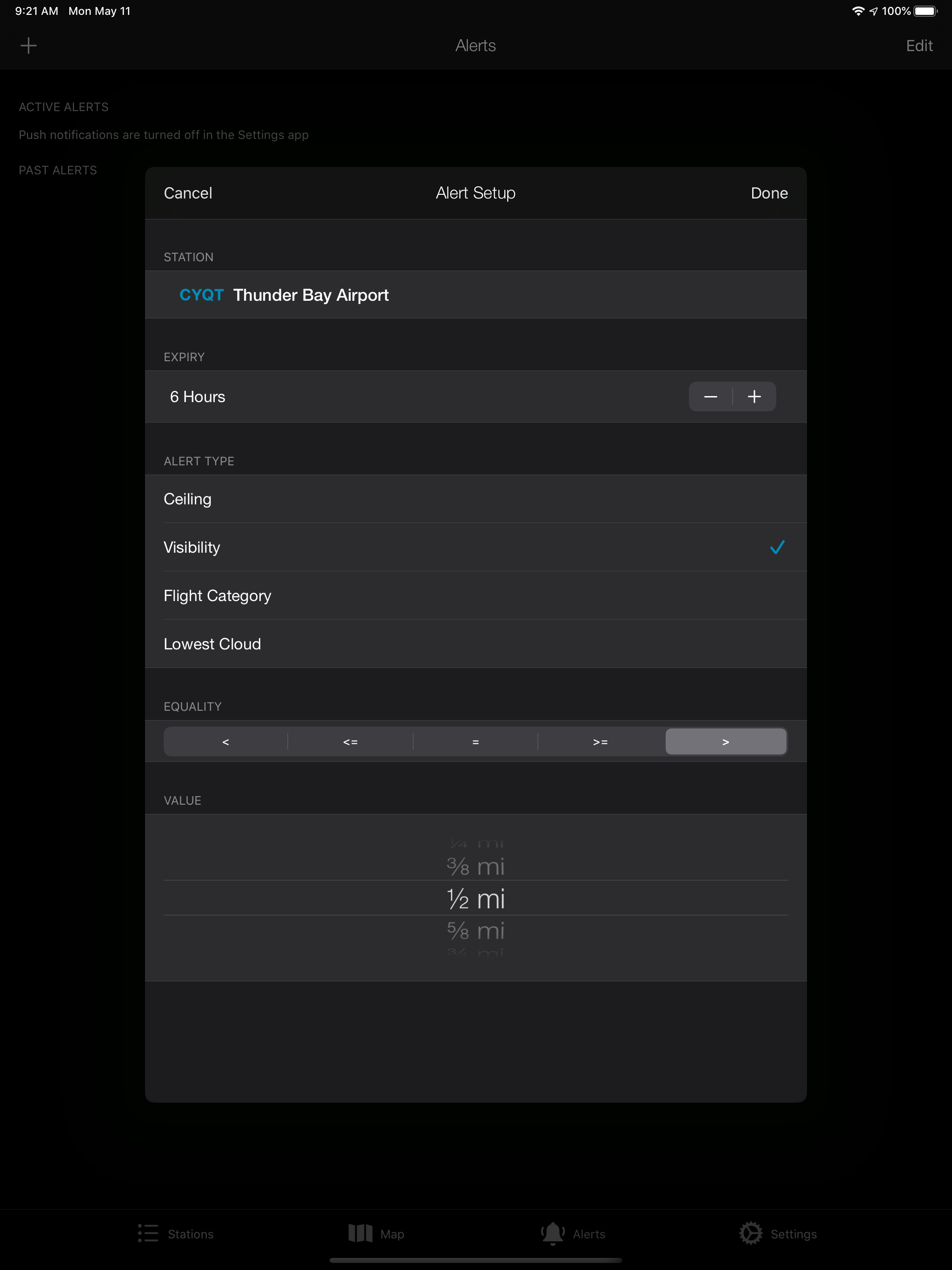Choose the greater-than-or-equal segment

pyautogui.click(x=600, y=742)
